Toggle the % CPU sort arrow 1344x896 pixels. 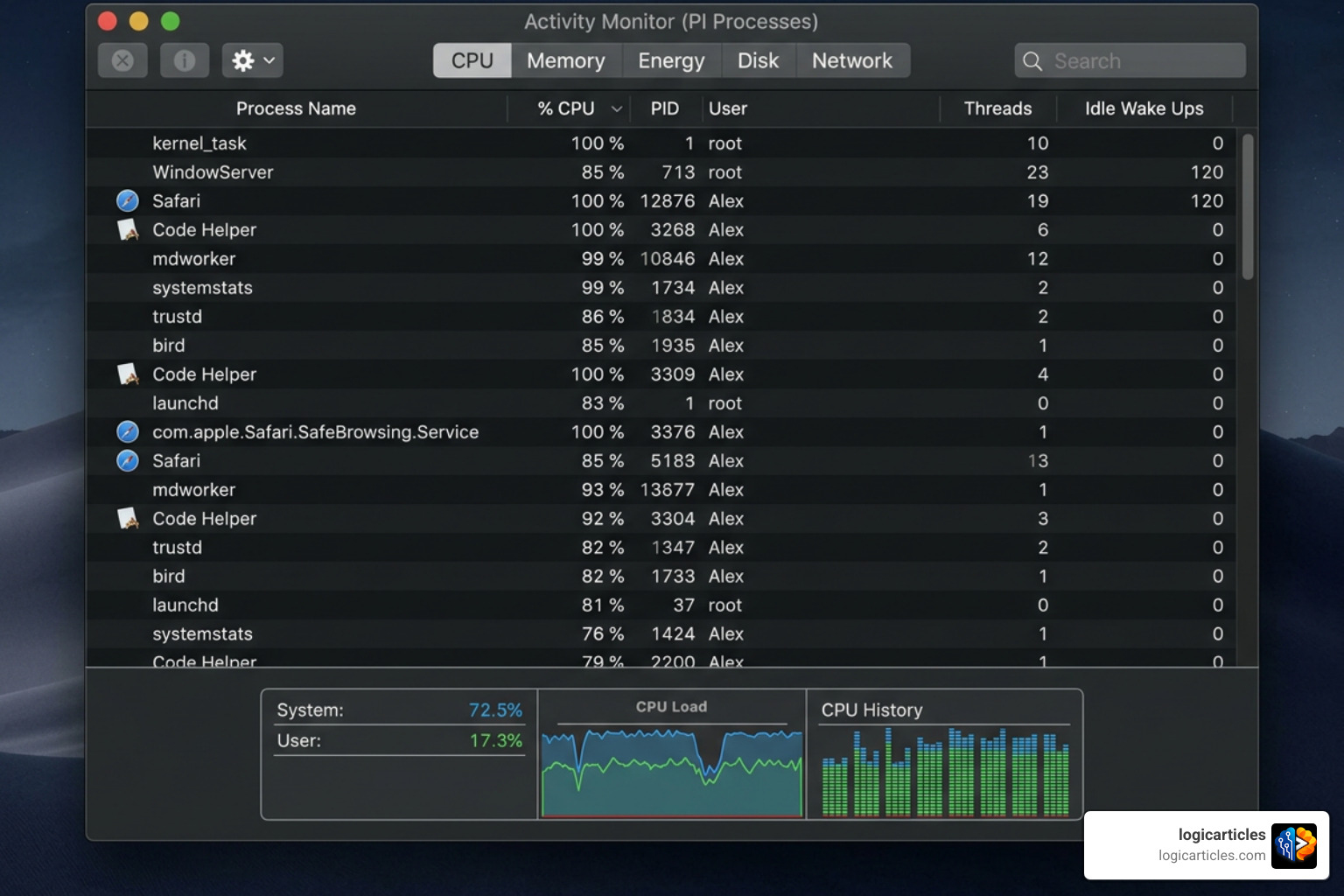pyautogui.click(x=616, y=109)
